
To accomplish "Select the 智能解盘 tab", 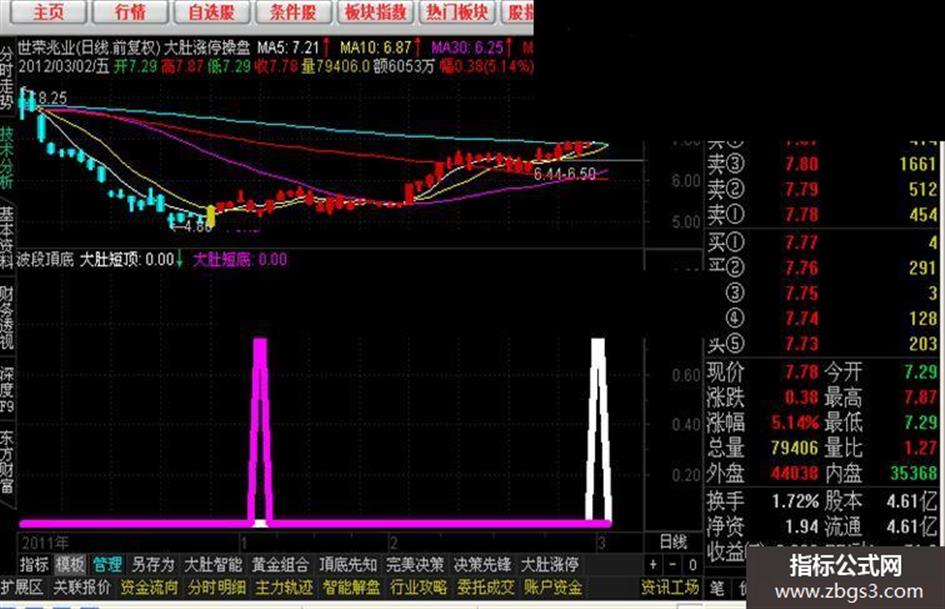I will (351, 587).
